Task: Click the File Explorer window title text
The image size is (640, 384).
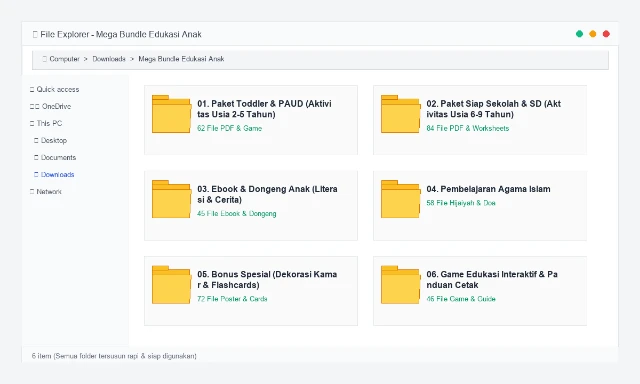Action: pyautogui.click(x=121, y=34)
